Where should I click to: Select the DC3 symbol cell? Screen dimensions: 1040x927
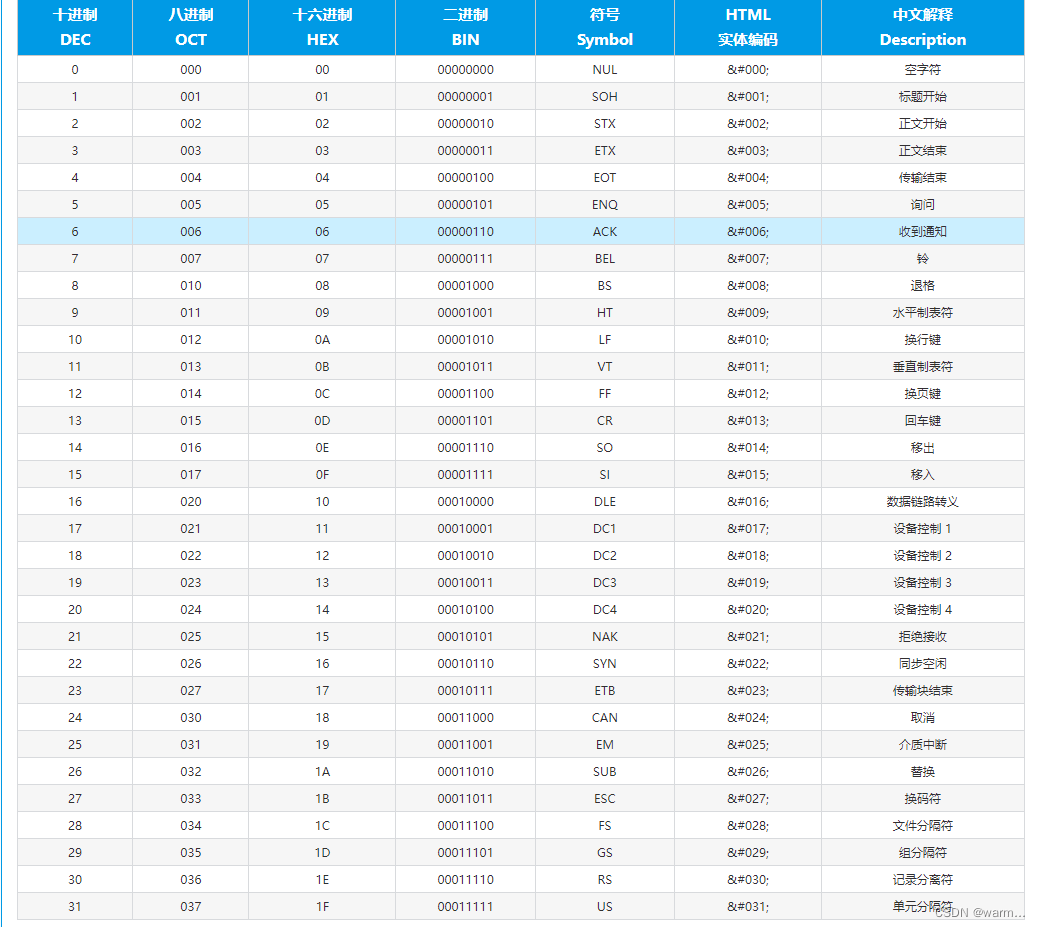coord(605,583)
